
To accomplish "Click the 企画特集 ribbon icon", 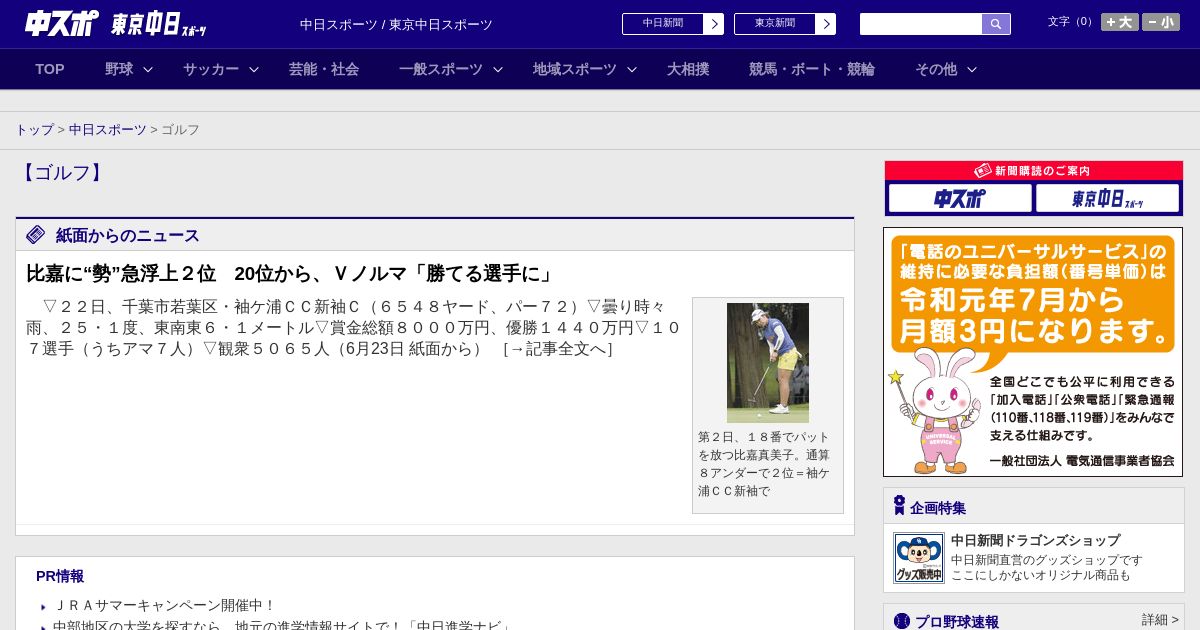I will click(899, 506).
